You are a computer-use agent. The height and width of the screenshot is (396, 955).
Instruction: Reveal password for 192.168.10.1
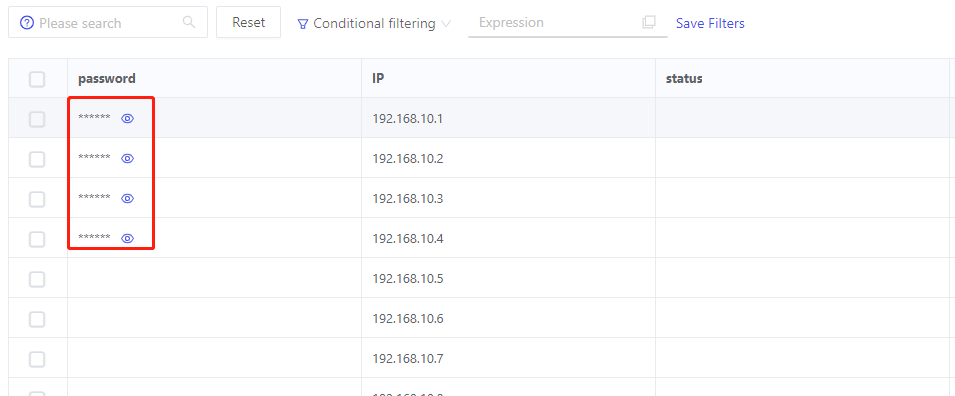[127, 119]
